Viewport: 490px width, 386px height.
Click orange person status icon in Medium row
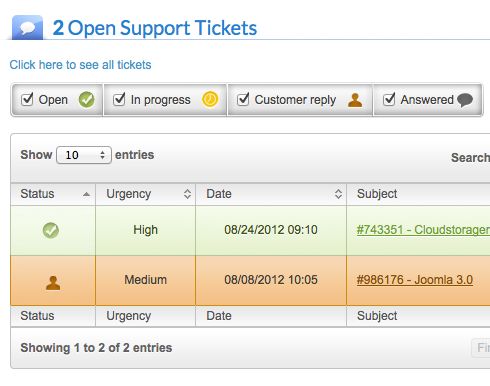point(53,283)
